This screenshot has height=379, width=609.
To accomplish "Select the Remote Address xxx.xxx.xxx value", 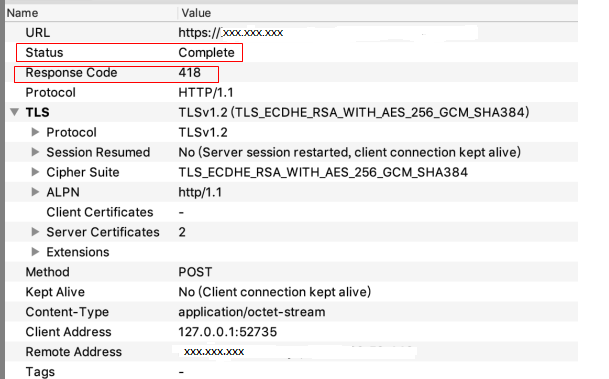I will tap(214, 352).
